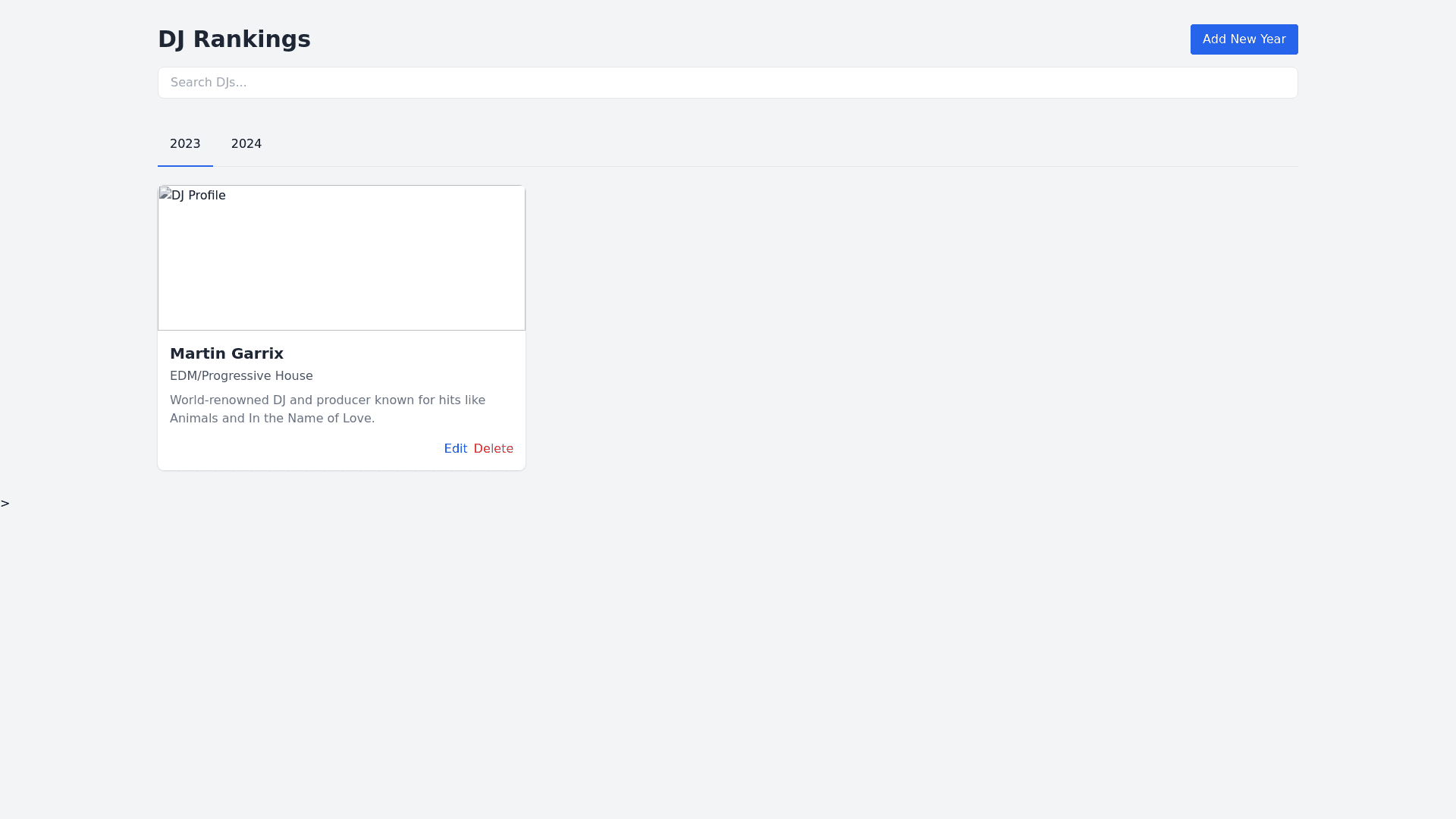
Task: Click the underlined active 2023 year tab
Action: (185, 144)
